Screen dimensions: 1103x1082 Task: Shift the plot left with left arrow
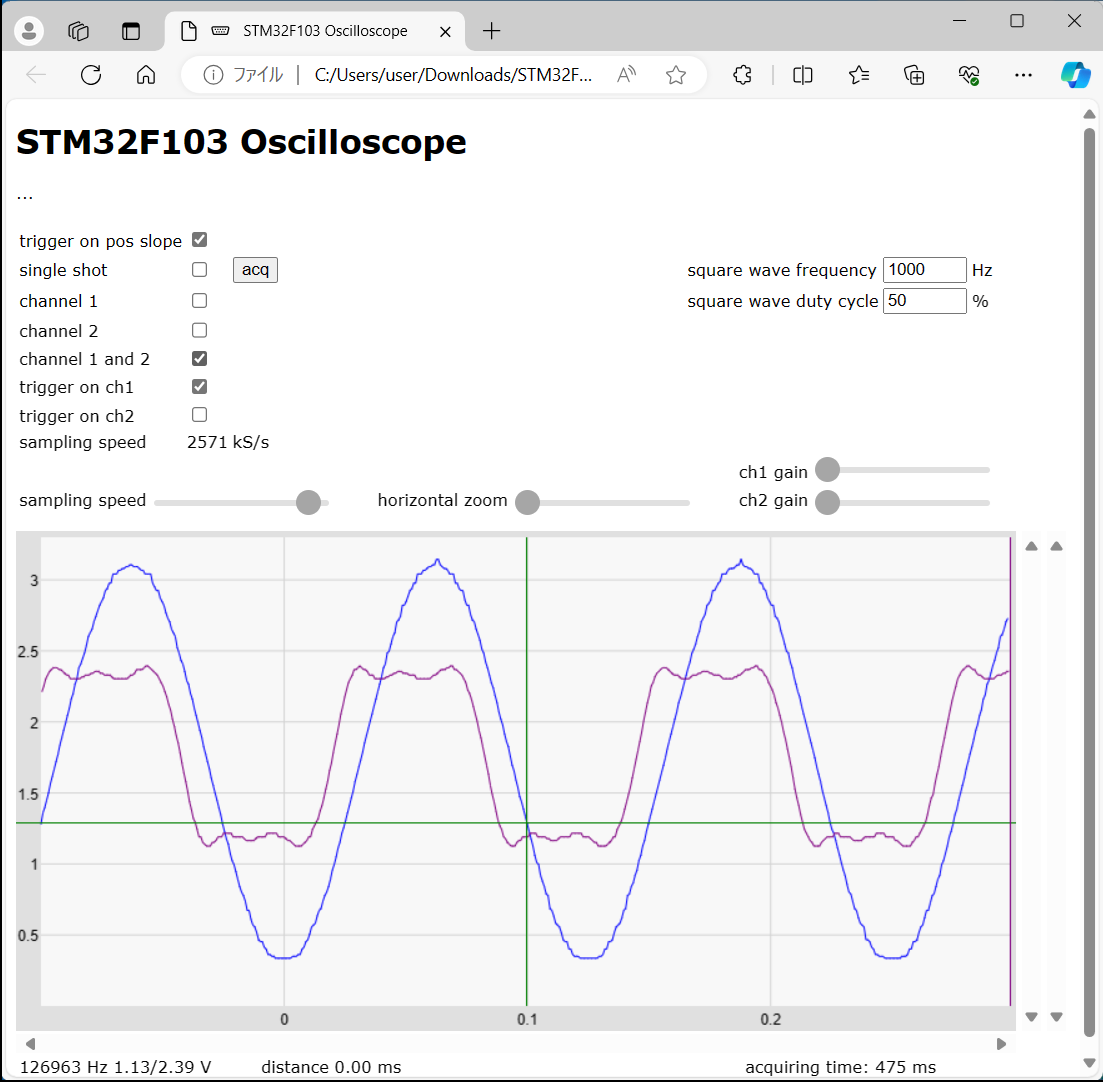coord(30,1044)
